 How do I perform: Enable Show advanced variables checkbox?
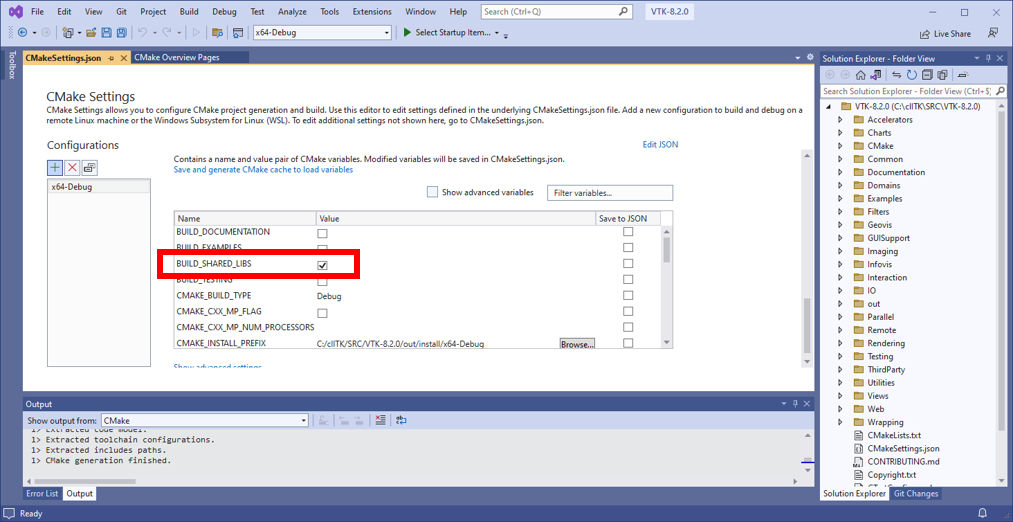pyautogui.click(x=432, y=192)
